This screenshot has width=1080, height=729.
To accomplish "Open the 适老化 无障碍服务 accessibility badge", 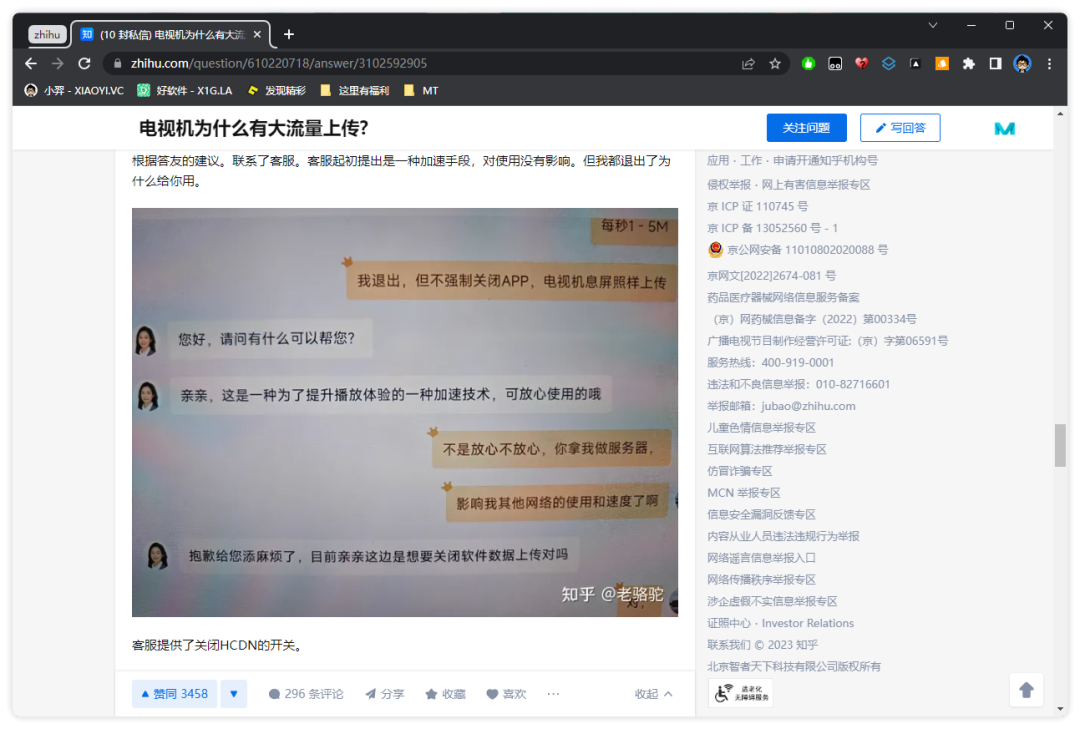I will tap(740, 693).
